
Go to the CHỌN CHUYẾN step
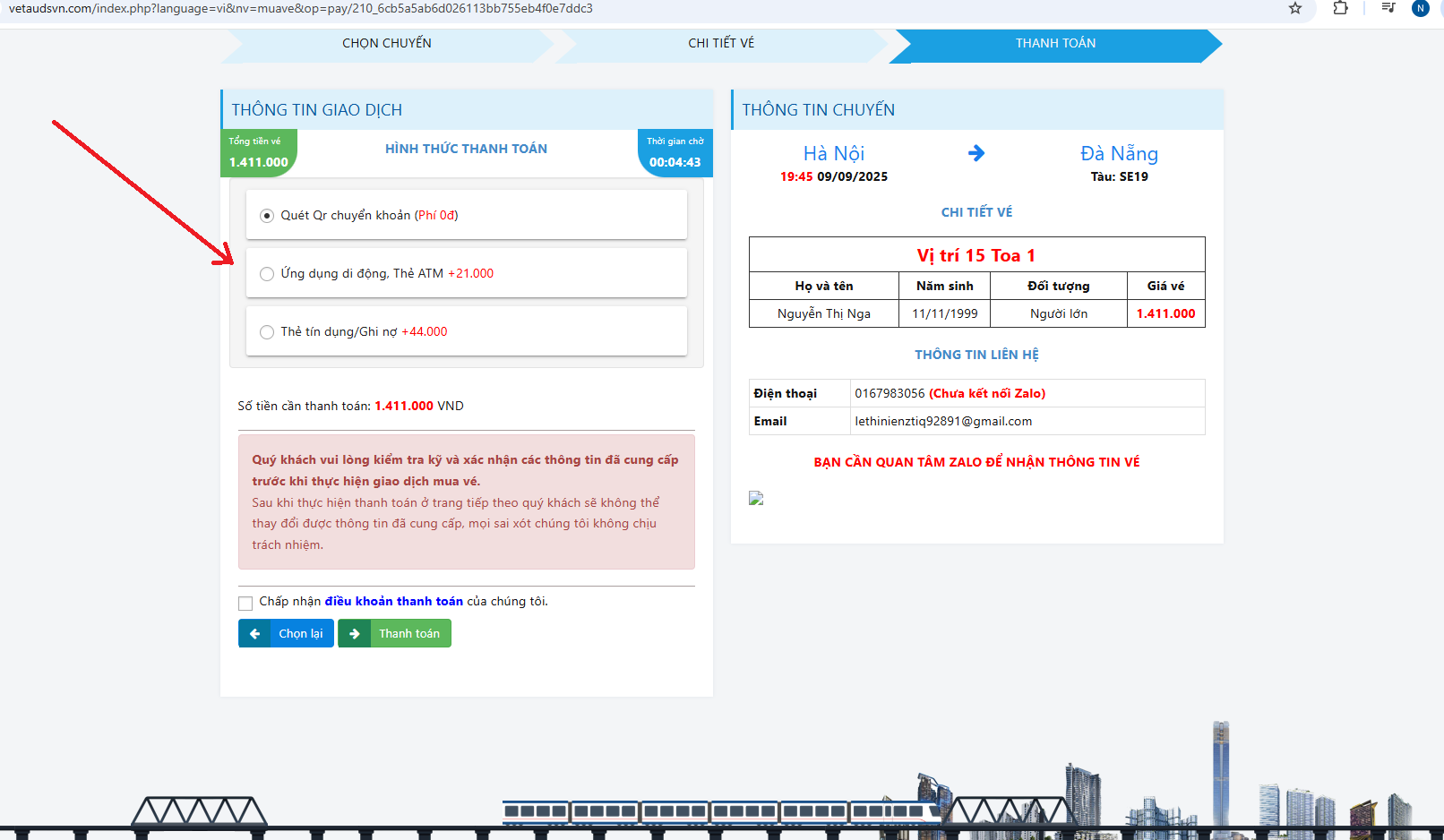coord(387,43)
